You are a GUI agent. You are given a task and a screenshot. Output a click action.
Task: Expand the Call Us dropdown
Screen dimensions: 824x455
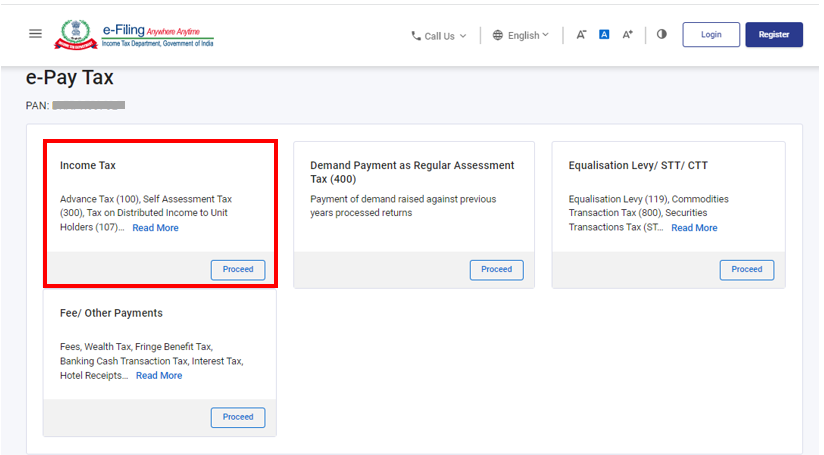(461, 36)
